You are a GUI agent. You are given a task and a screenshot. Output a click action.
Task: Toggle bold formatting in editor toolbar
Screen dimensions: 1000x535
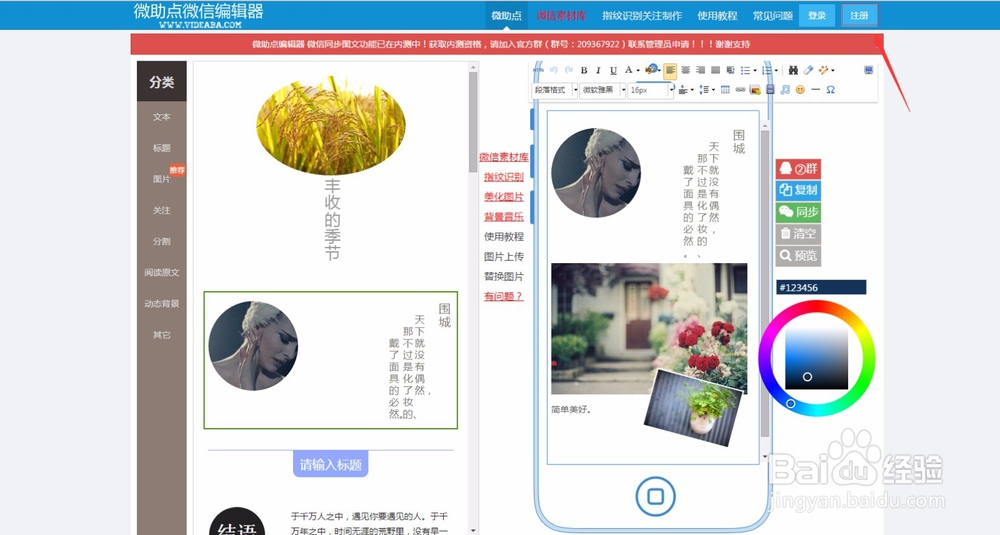click(x=584, y=70)
